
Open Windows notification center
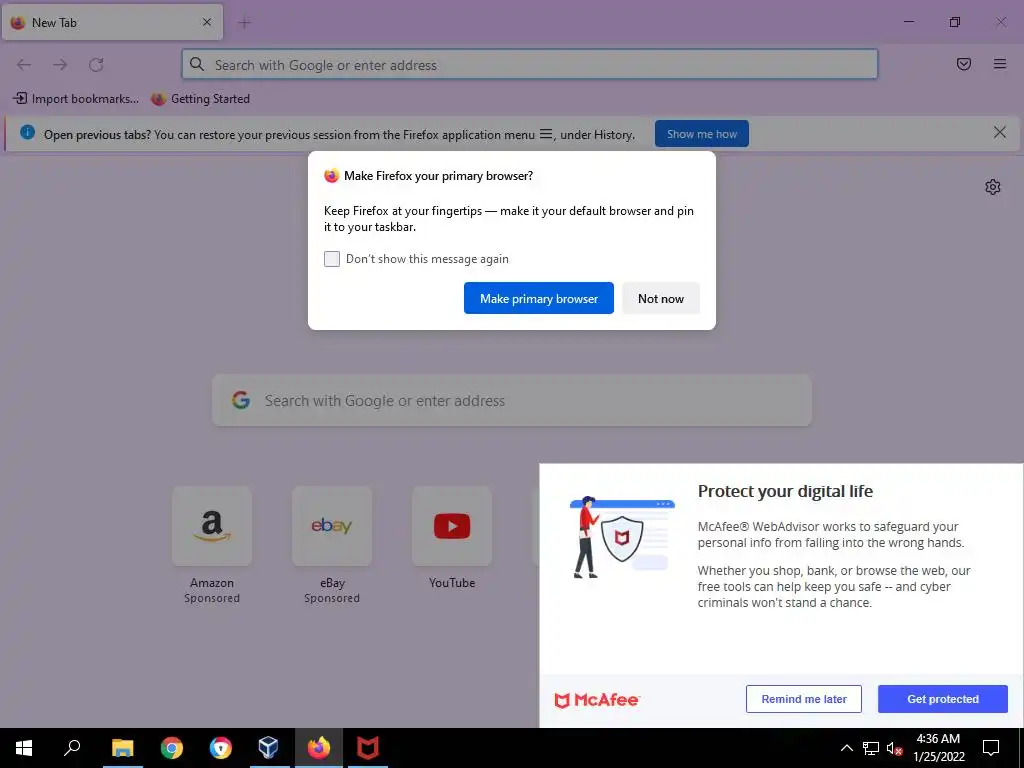(991, 748)
